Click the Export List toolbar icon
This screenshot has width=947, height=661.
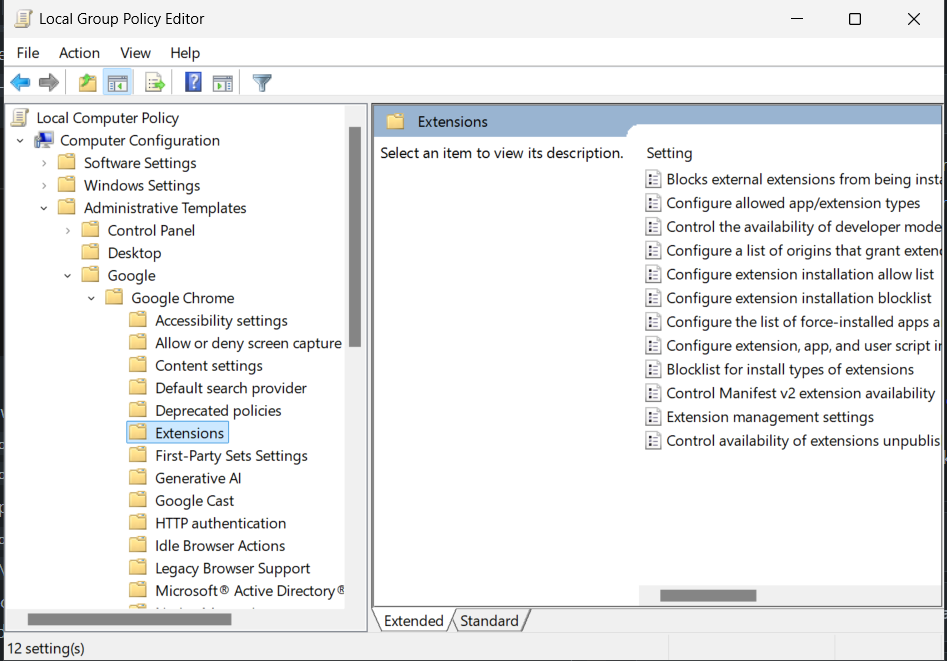(x=154, y=83)
